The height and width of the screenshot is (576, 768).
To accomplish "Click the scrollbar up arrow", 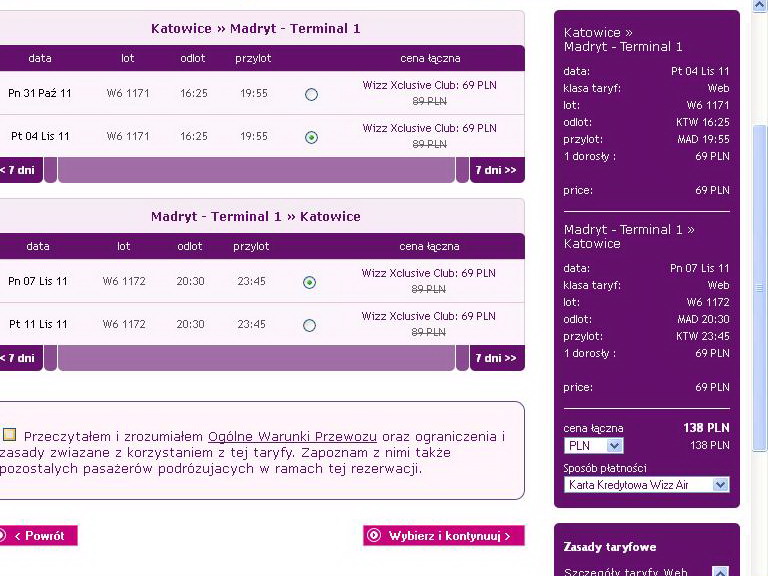I will coord(760,6).
